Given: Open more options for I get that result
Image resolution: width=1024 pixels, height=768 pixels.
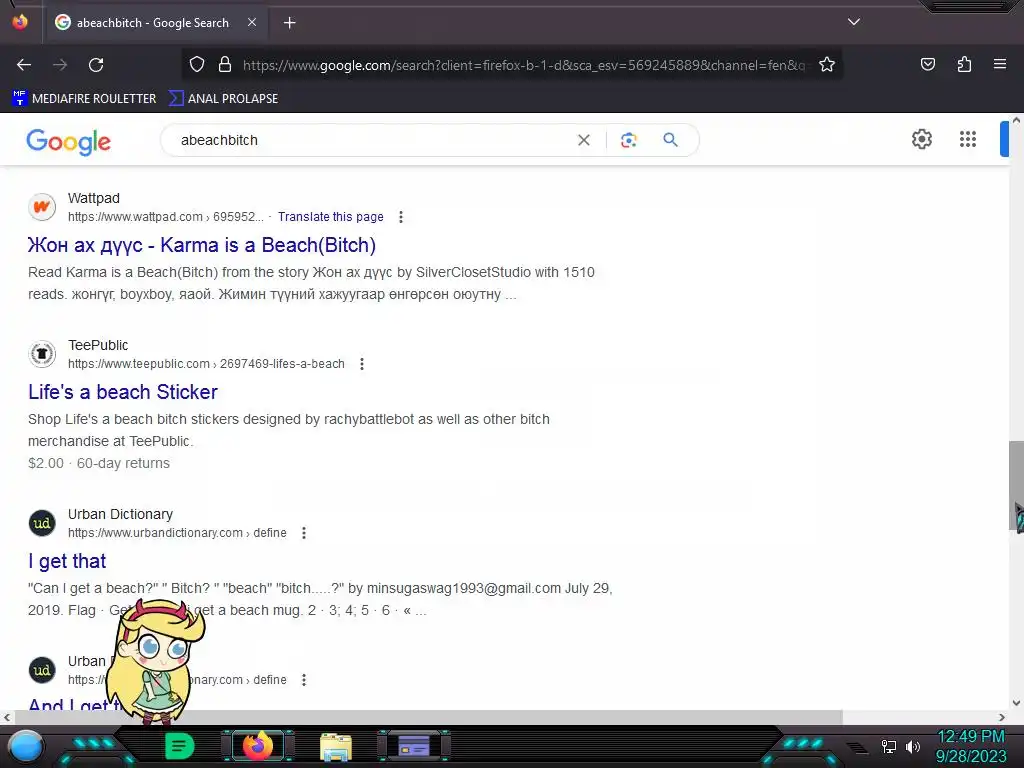Looking at the screenshot, I should [x=304, y=533].
